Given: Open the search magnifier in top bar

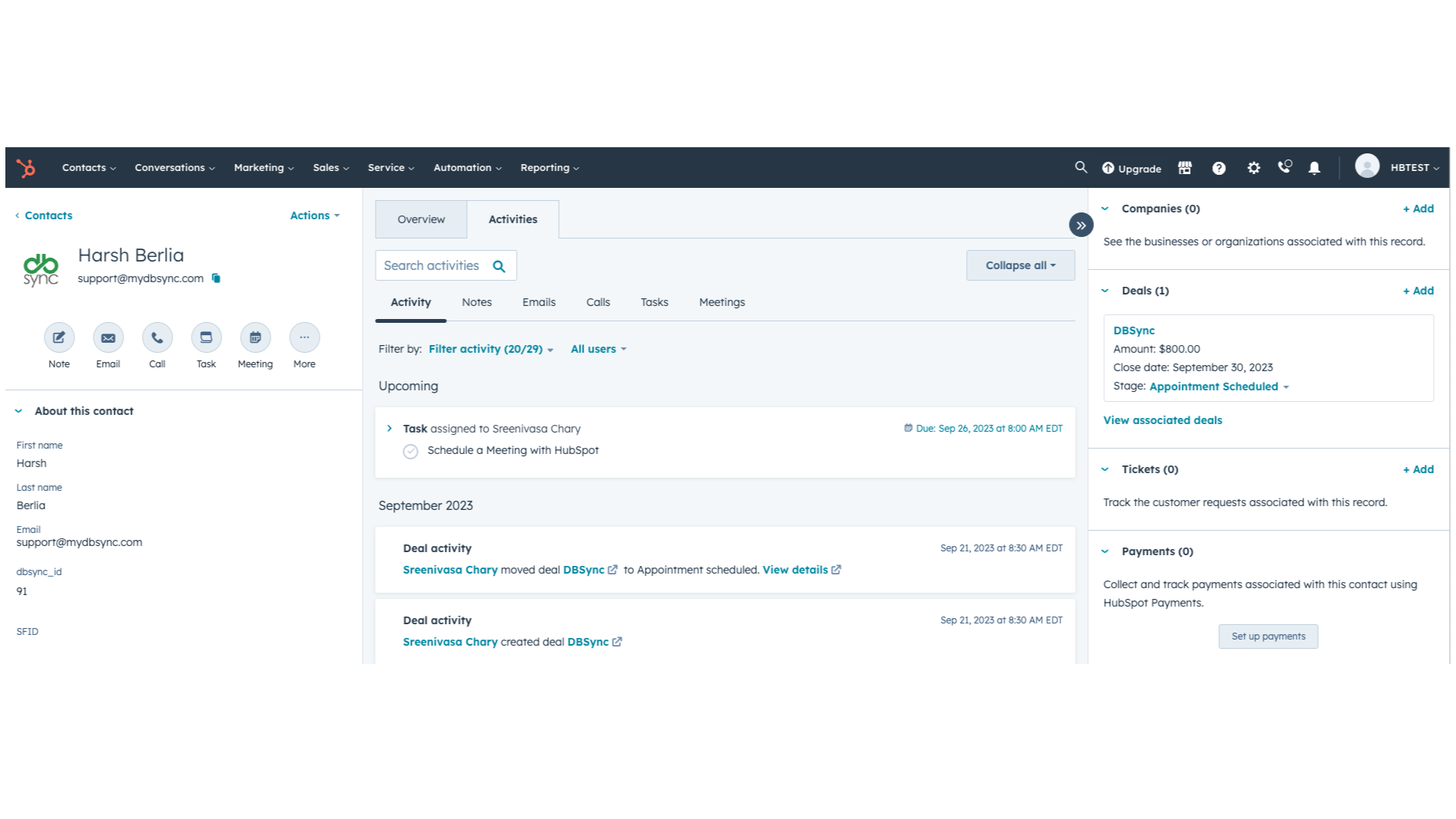Looking at the screenshot, I should [x=1081, y=167].
